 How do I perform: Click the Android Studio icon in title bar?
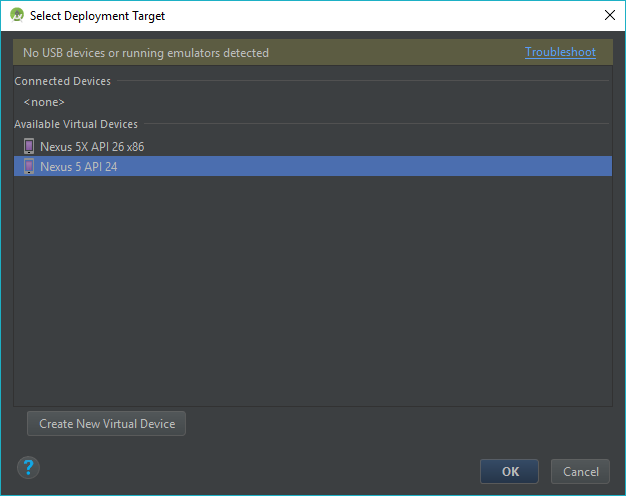coord(16,16)
